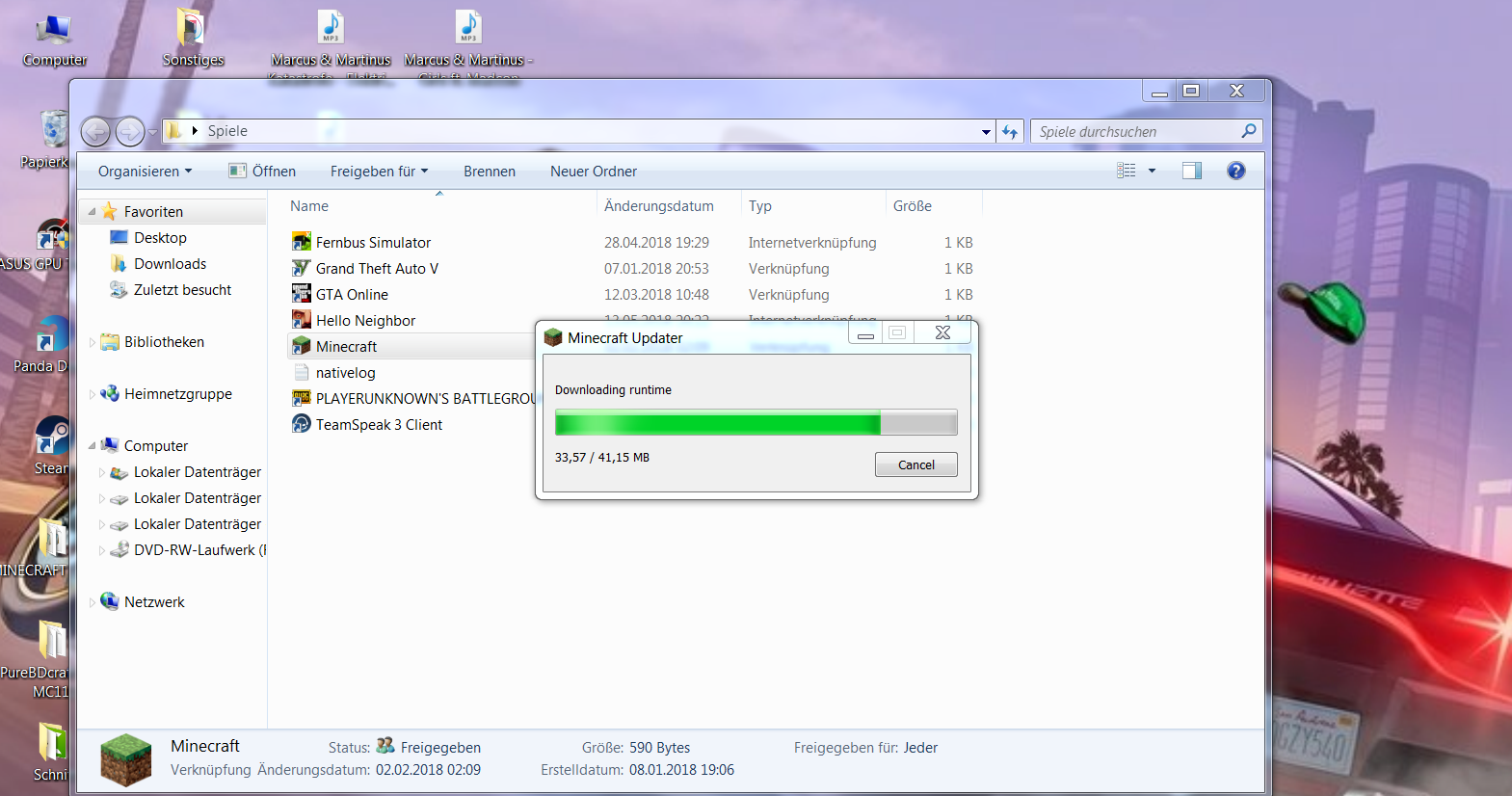Viewport: 1512px width, 796px height.
Task: Open the address bar history dropdown arrow
Action: coord(986,132)
